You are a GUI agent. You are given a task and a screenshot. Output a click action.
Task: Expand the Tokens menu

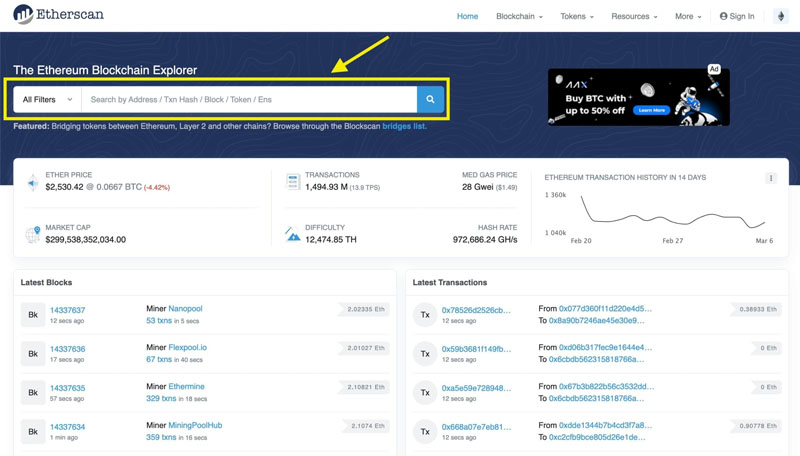click(x=577, y=16)
